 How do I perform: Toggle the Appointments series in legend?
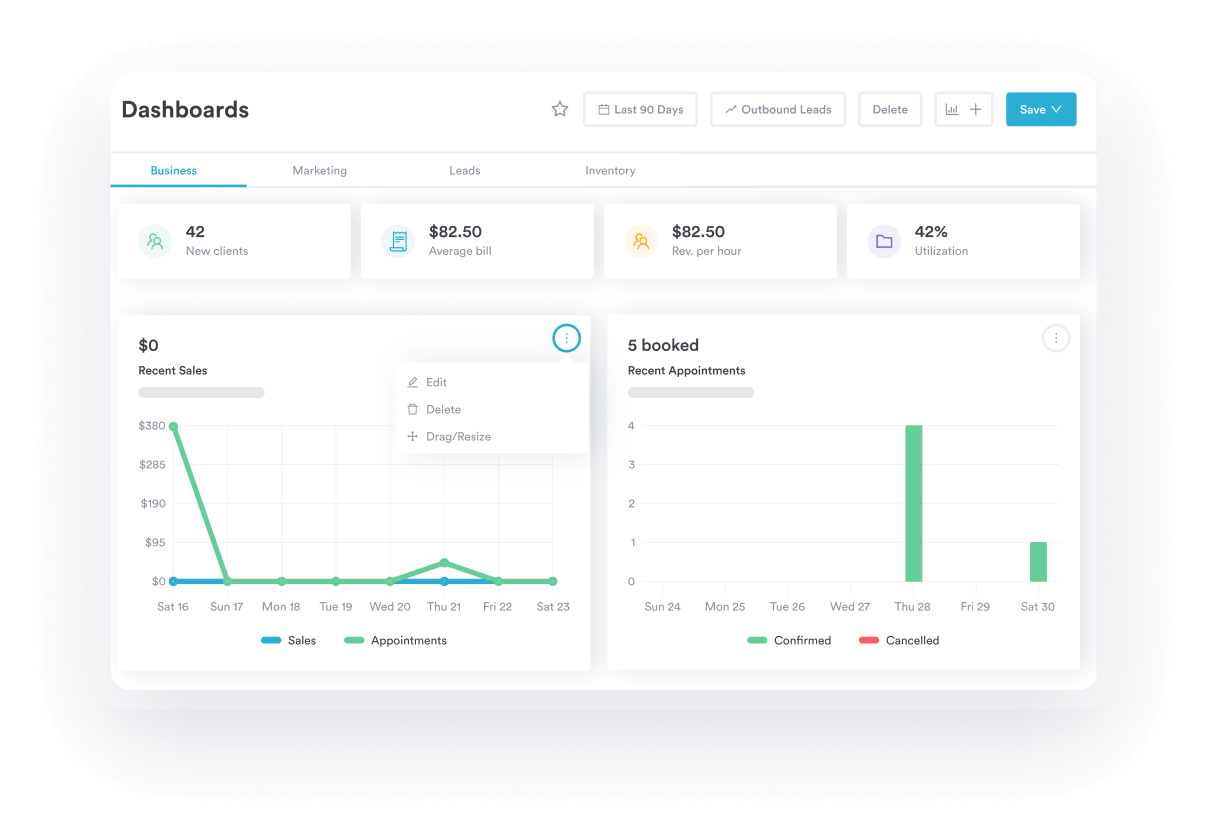[x=396, y=640]
